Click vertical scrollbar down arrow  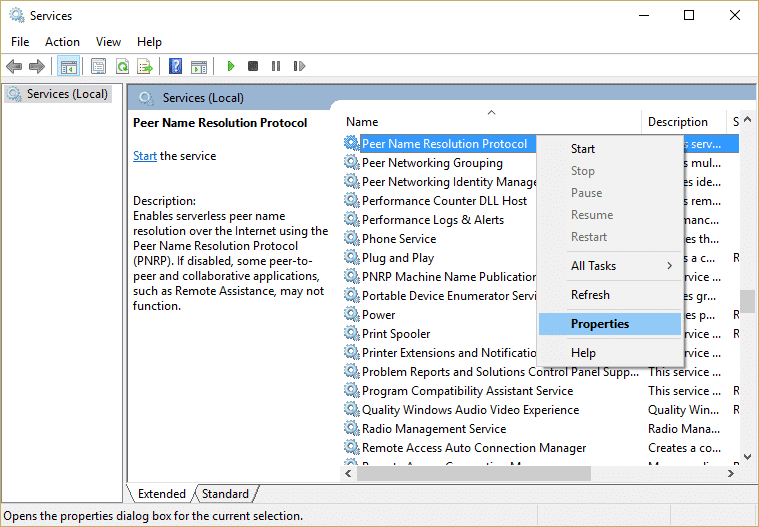coord(747,456)
